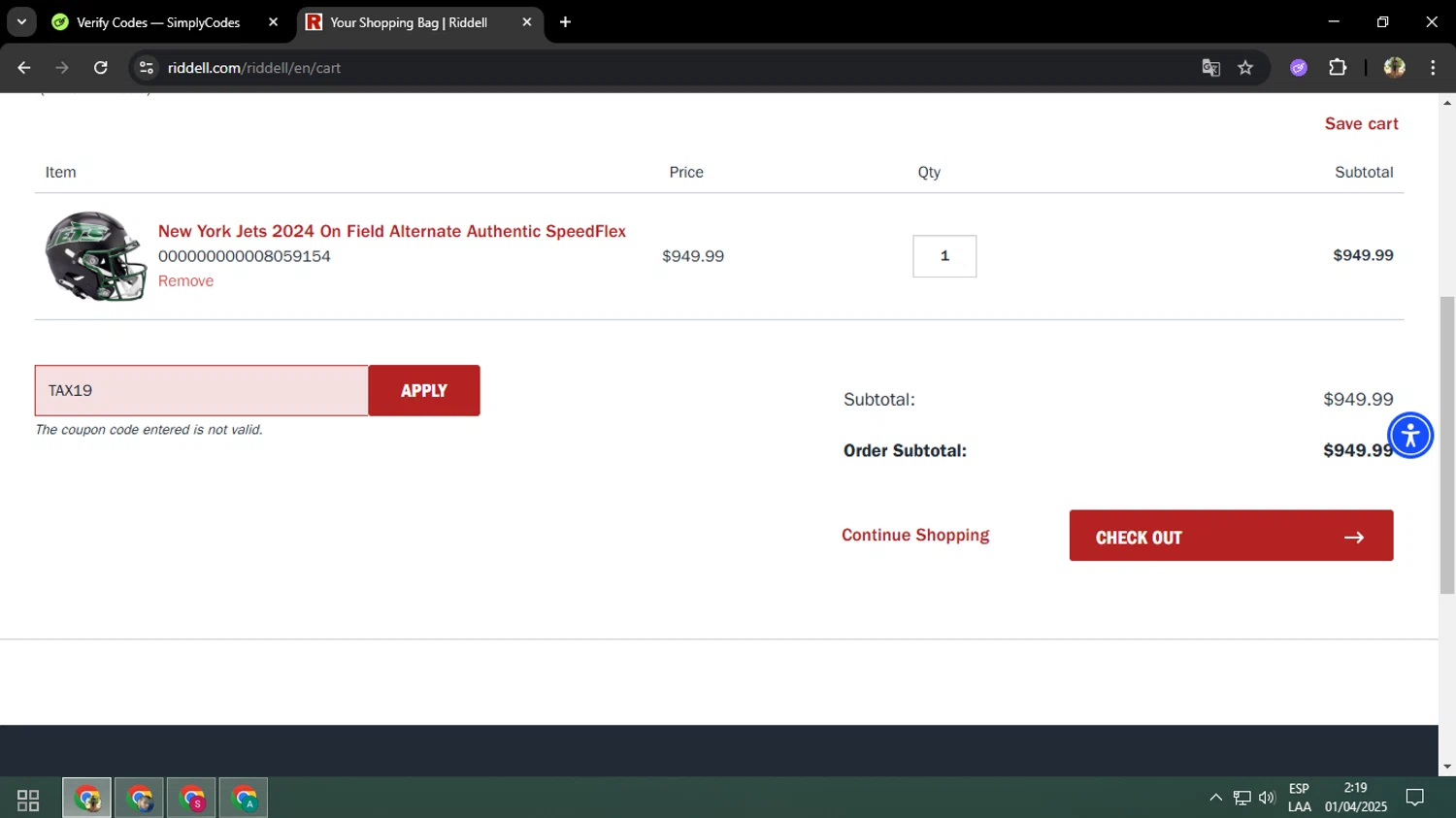Open the third Chrome taskbar icon
The width and height of the screenshot is (1456, 818).
coord(191,799)
